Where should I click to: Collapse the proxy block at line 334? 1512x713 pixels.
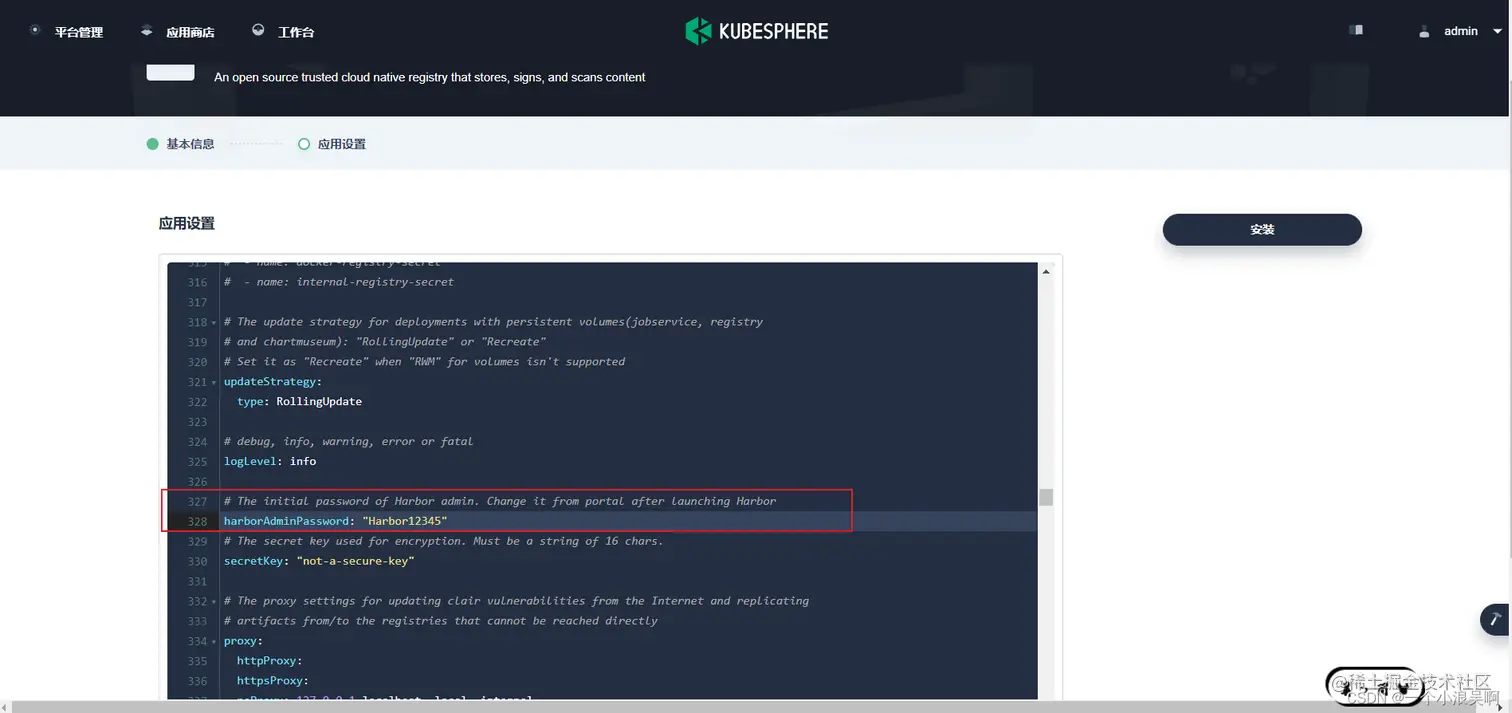(213, 642)
